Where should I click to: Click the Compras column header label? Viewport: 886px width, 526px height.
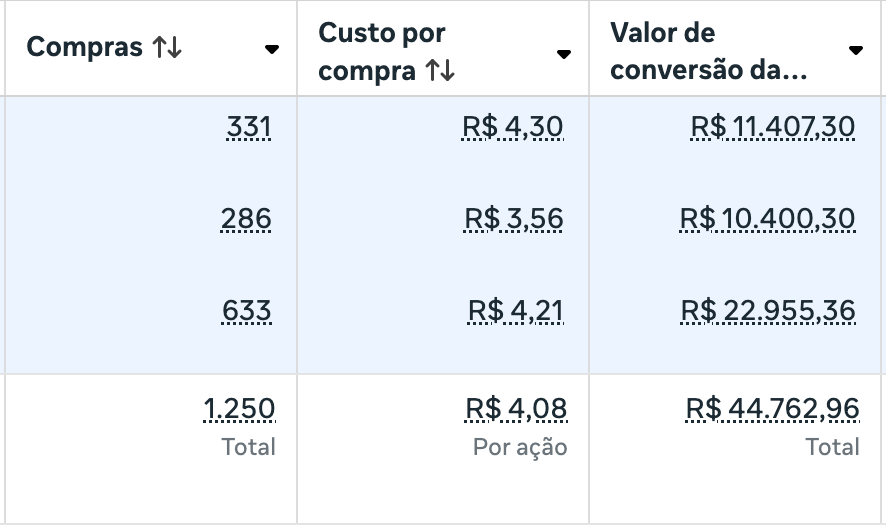[84, 47]
